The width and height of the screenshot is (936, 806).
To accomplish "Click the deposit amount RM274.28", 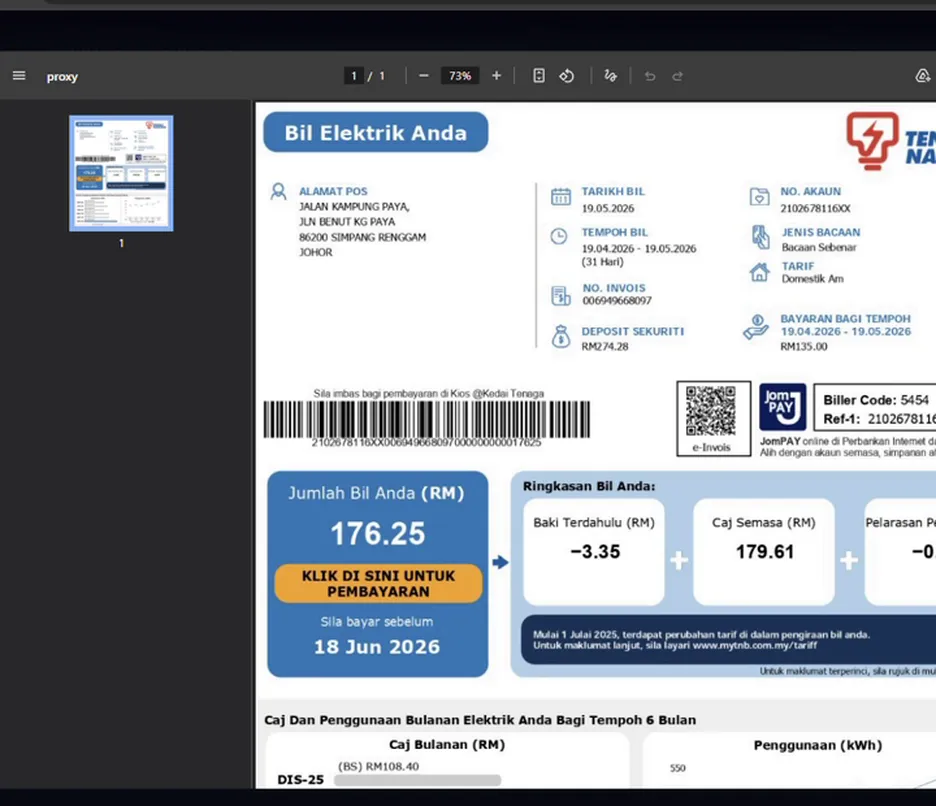I will 605,346.
